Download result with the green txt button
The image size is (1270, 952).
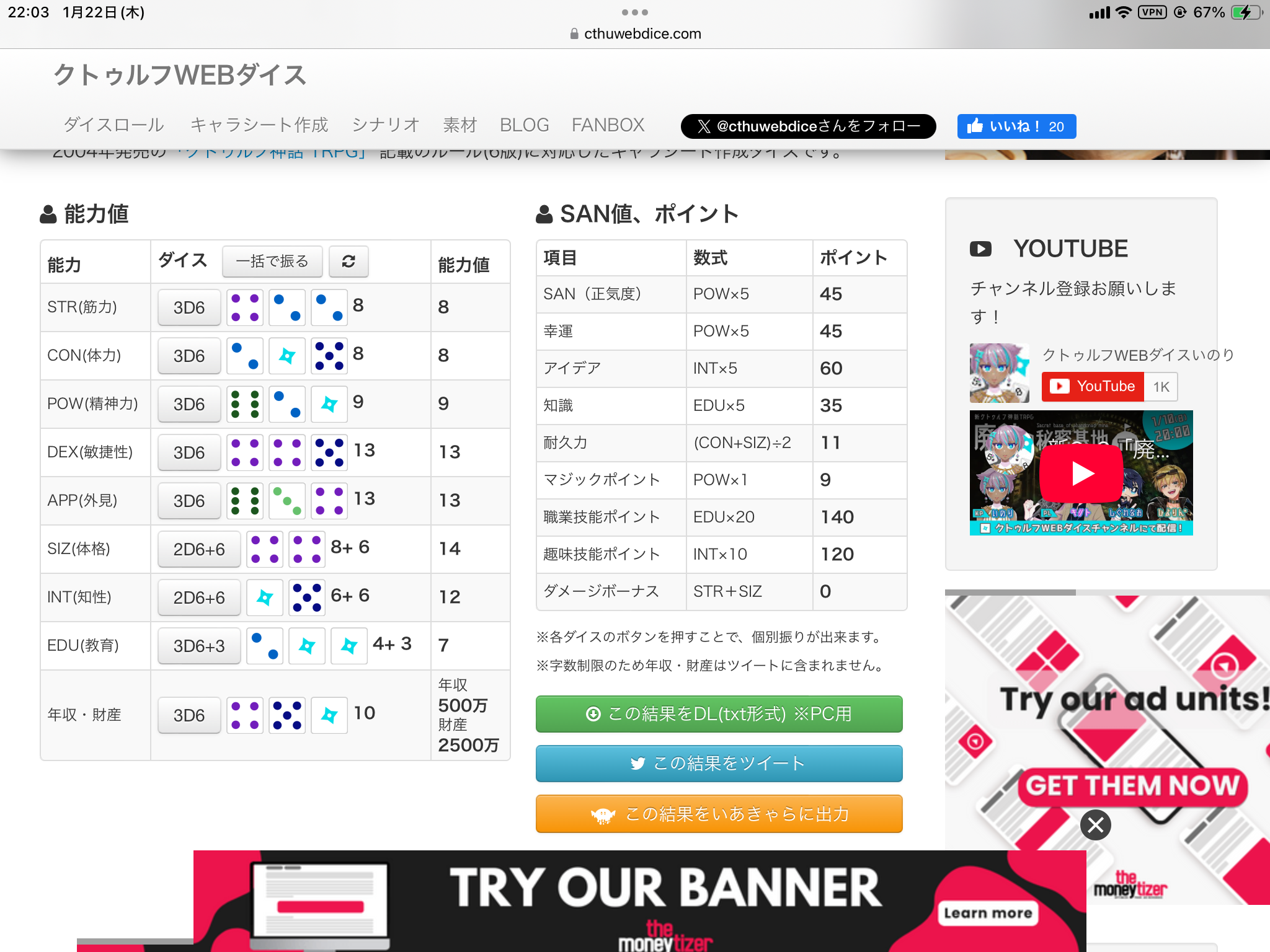pos(719,714)
